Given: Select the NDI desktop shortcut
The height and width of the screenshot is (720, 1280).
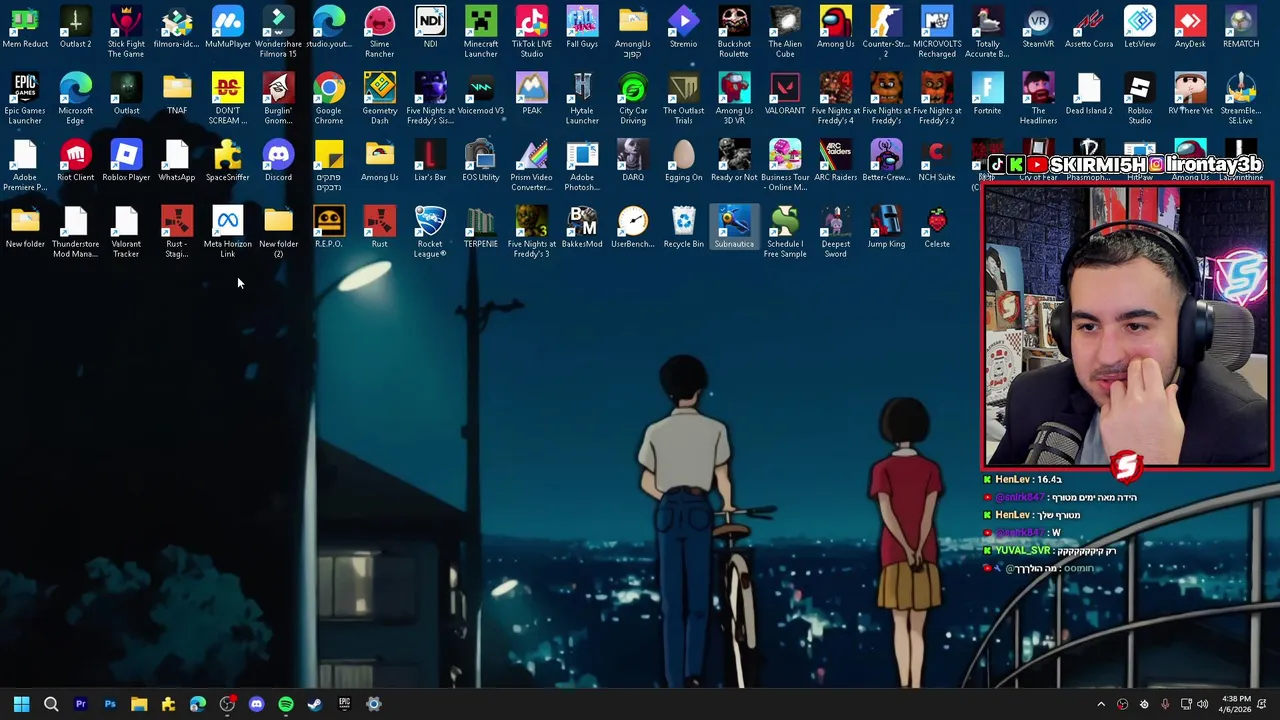Looking at the screenshot, I should pyautogui.click(x=430, y=28).
